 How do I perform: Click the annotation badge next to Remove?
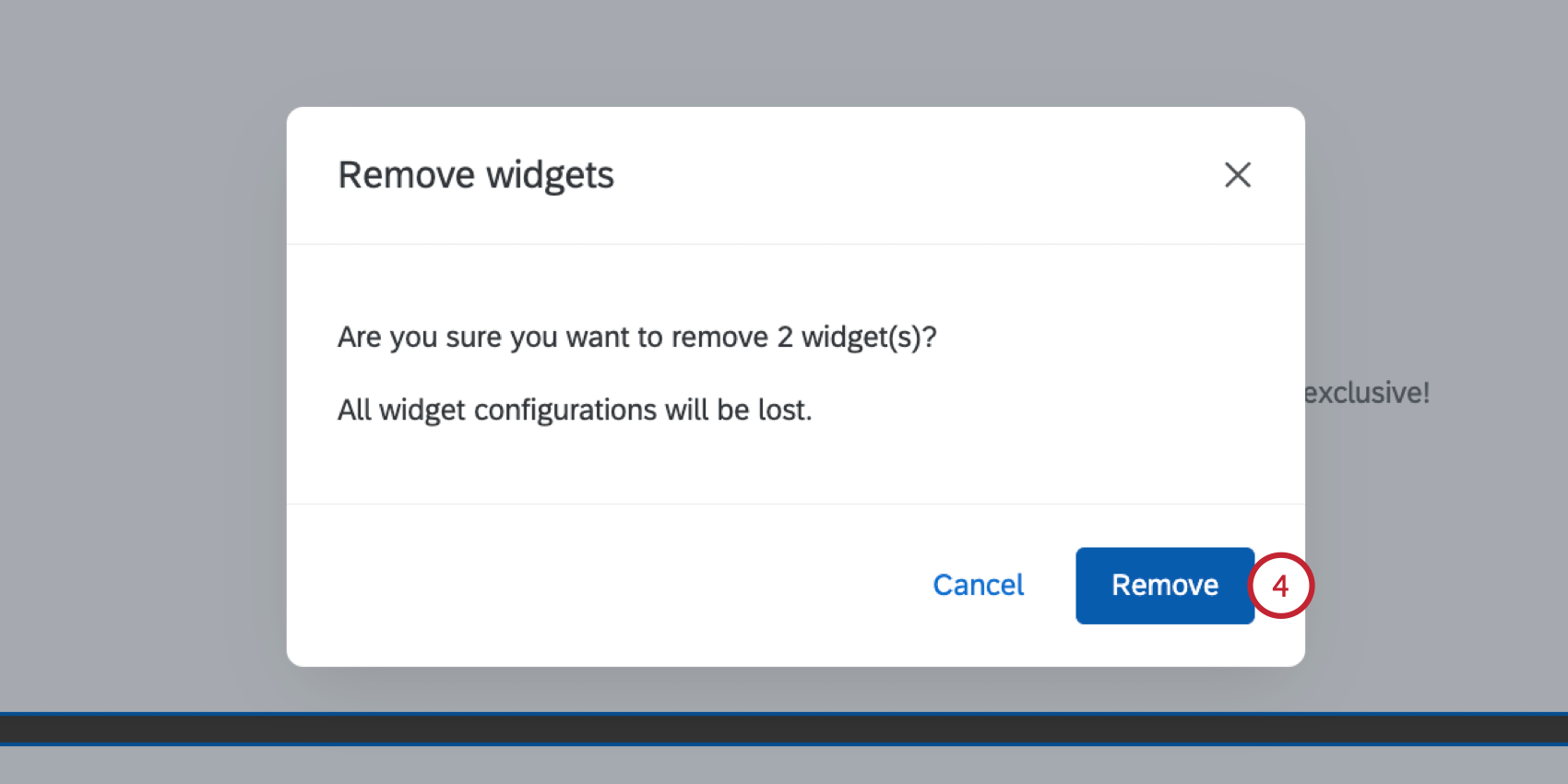[x=1282, y=586]
